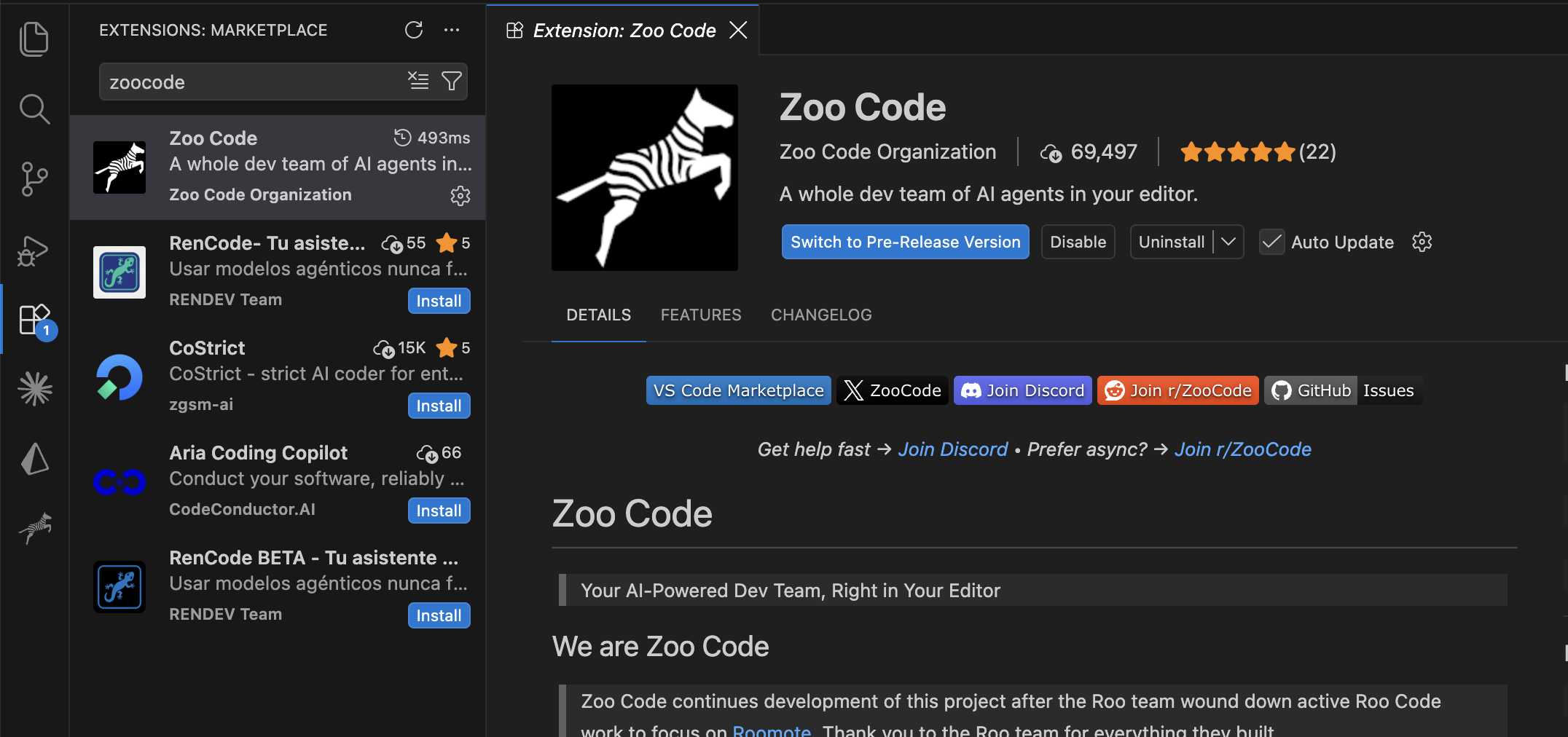
Task: Switch to Pre-Release Version
Action: [x=905, y=242]
